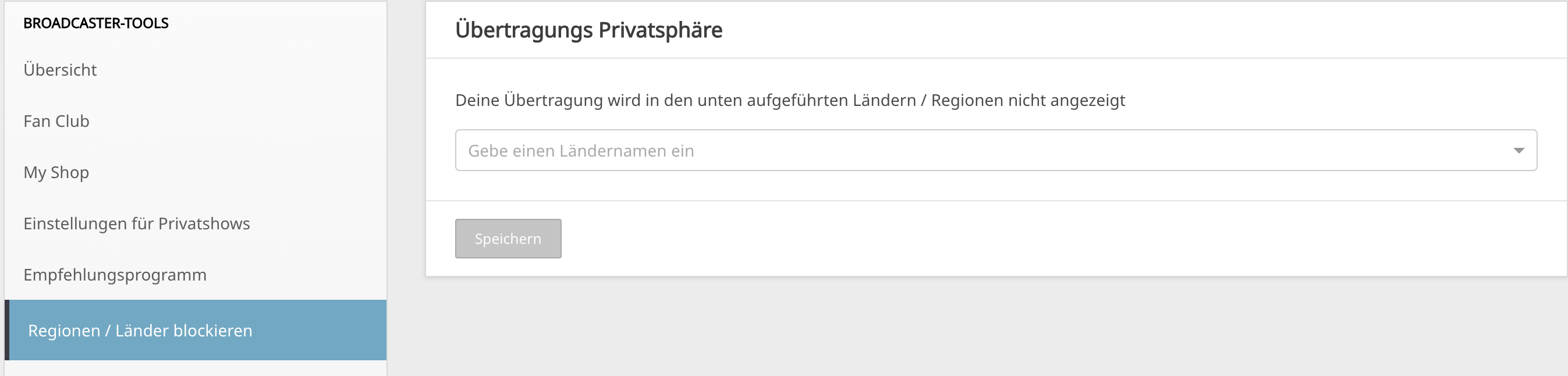Screen dimensions: 1568x376
Task: Click empty gray area below the panel
Action: (996, 327)
